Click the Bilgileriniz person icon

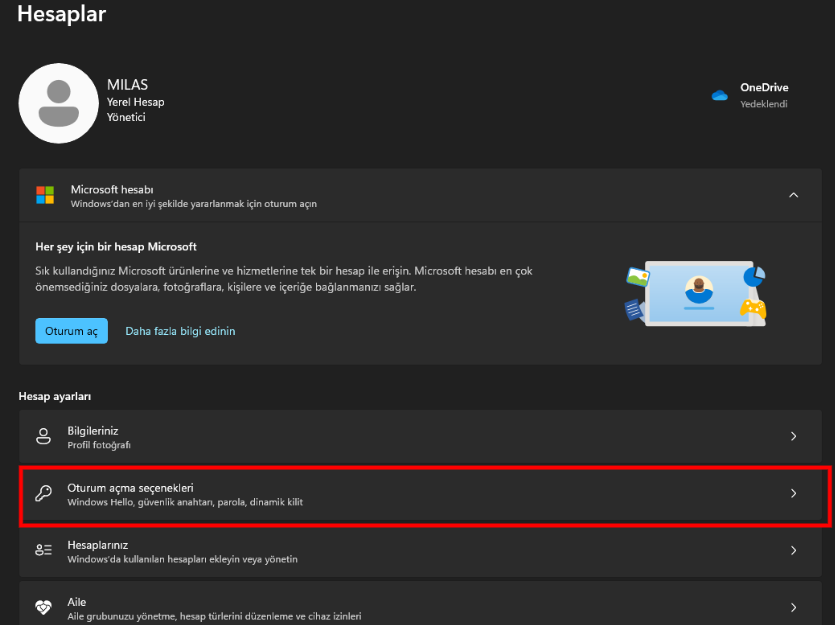(43, 437)
